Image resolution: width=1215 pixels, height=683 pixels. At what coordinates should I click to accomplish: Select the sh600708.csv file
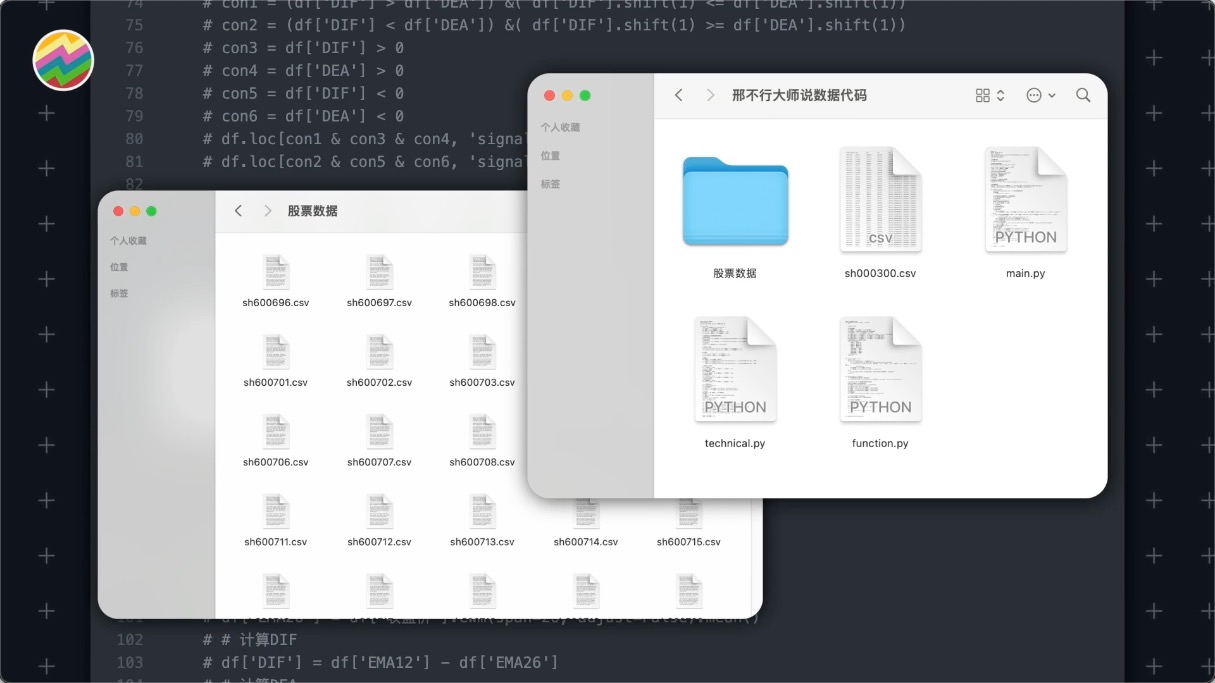(x=482, y=433)
